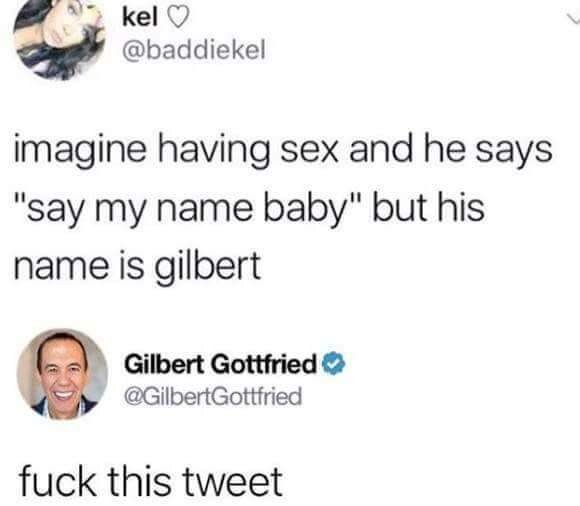Open Gilbert Gottfried's profile photo
The width and height of the screenshot is (580, 506).
pyautogui.click(x=62, y=375)
